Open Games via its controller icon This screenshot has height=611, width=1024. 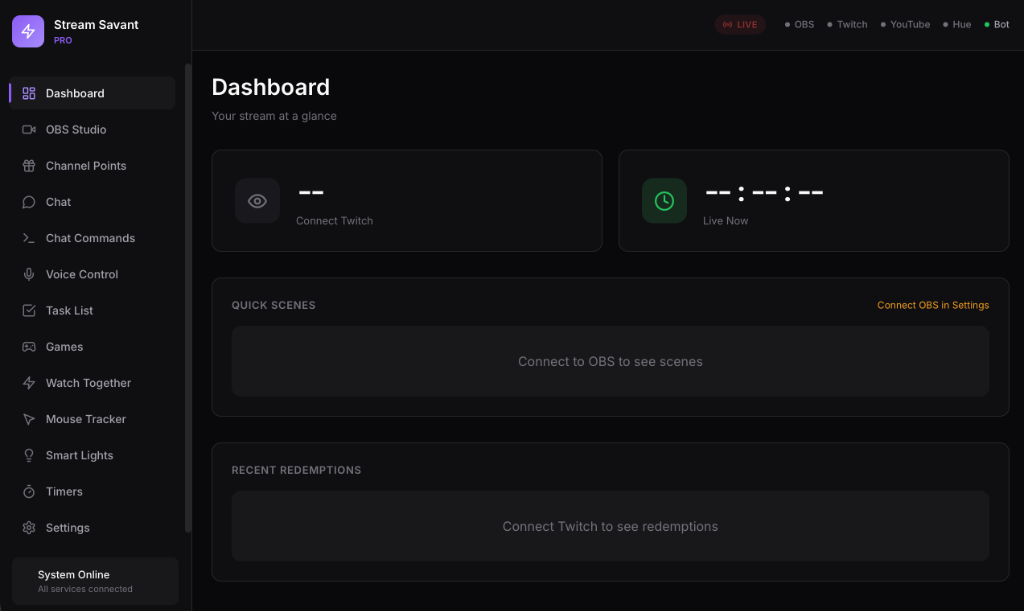[29, 346]
